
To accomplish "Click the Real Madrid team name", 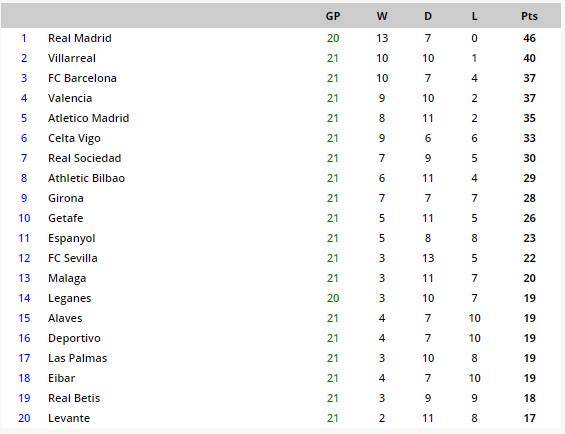I will pyautogui.click(x=80, y=38).
